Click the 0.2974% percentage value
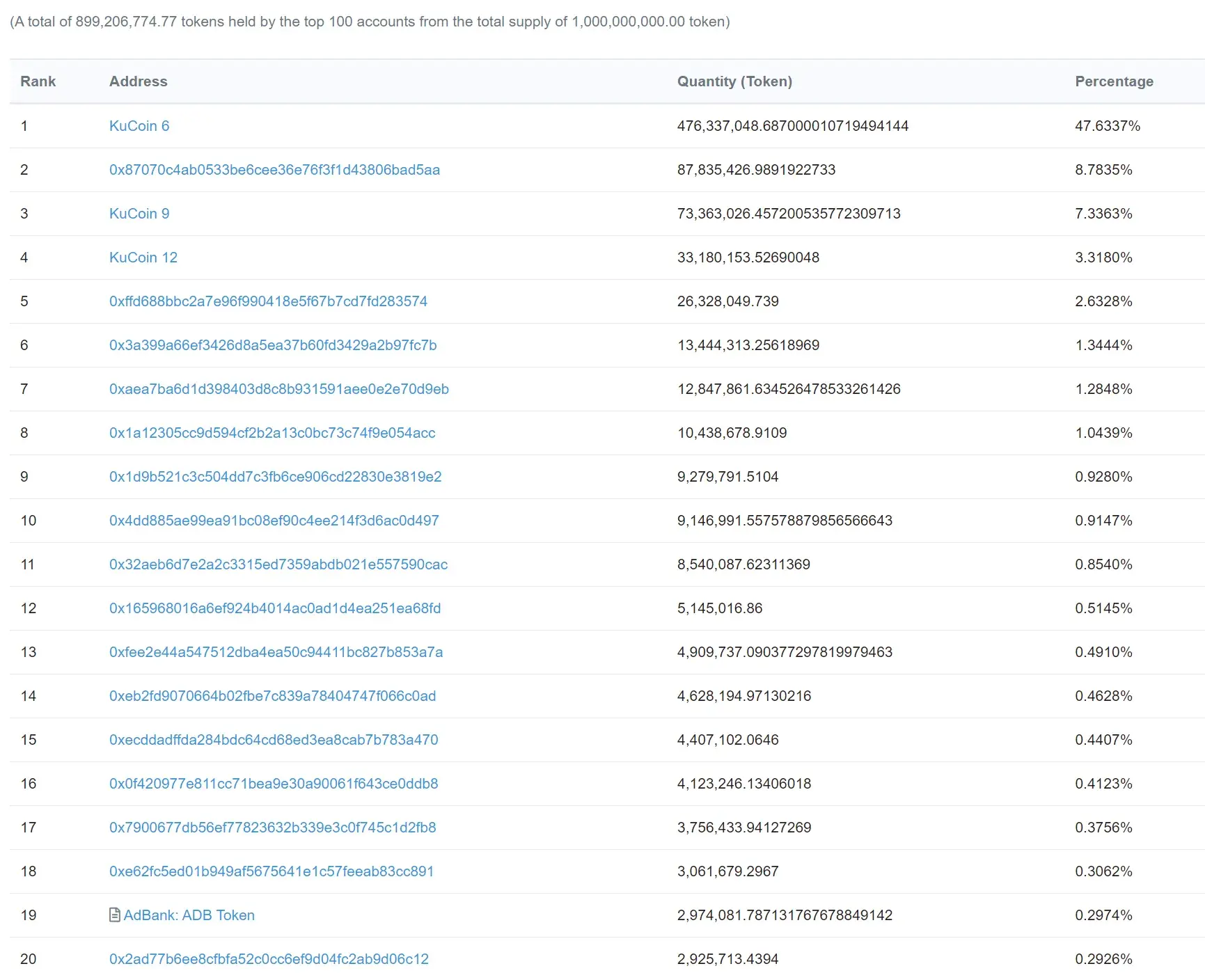Viewport: 1205px width, 980px height. pos(1103,915)
